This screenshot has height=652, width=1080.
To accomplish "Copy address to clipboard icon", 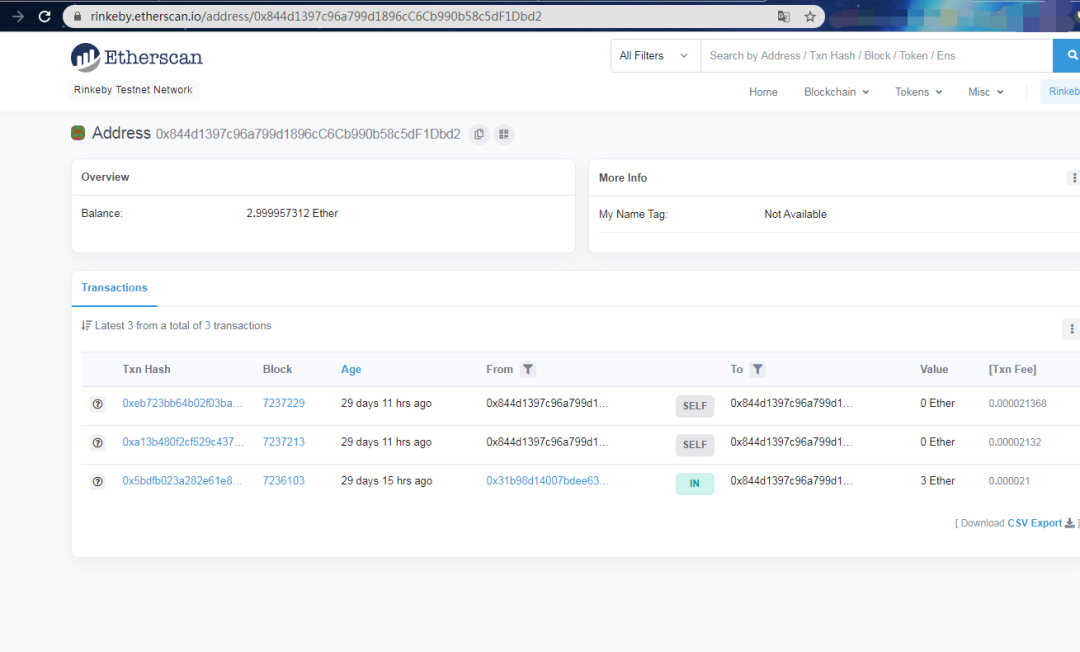I will pyautogui.click(x=479, y=134).
